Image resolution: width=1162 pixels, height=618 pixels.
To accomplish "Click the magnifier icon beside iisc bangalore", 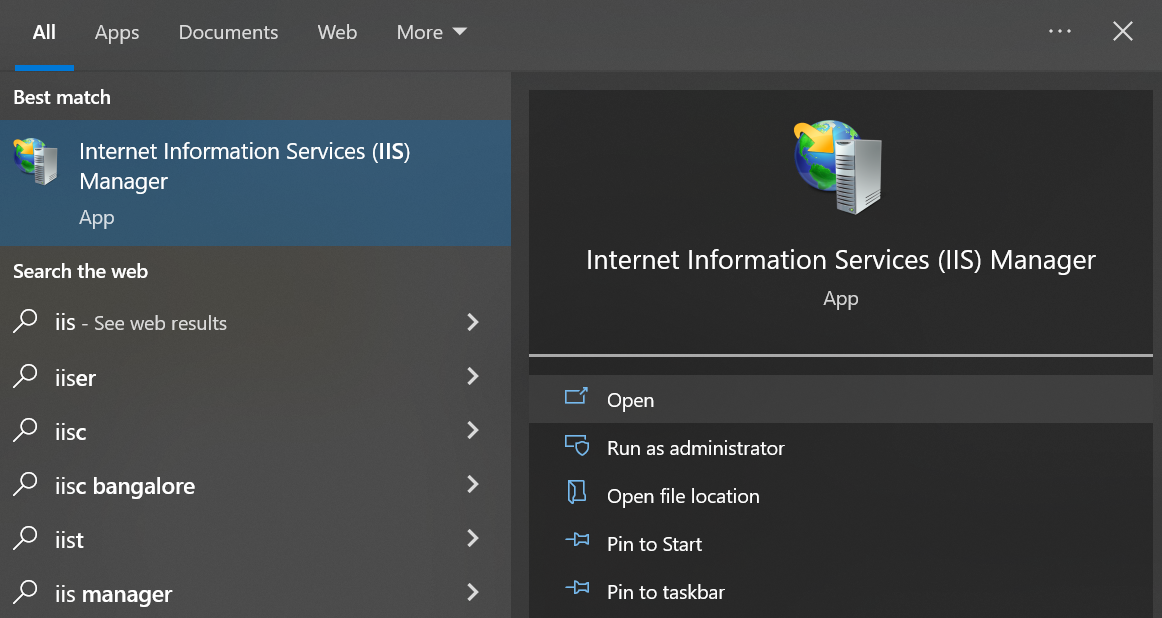I will point(24,485).
